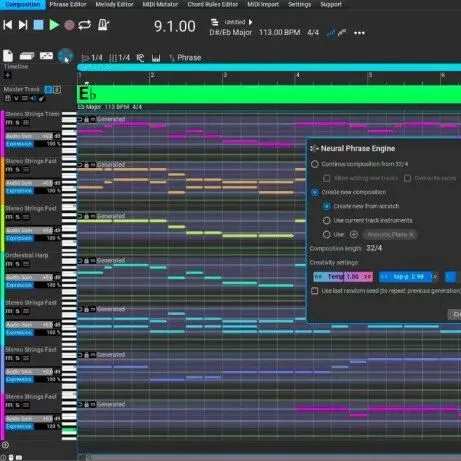The height and width of the screenshot is (461, 461).
Task: Open the MIDI Import tab
Action: point(263,4)
